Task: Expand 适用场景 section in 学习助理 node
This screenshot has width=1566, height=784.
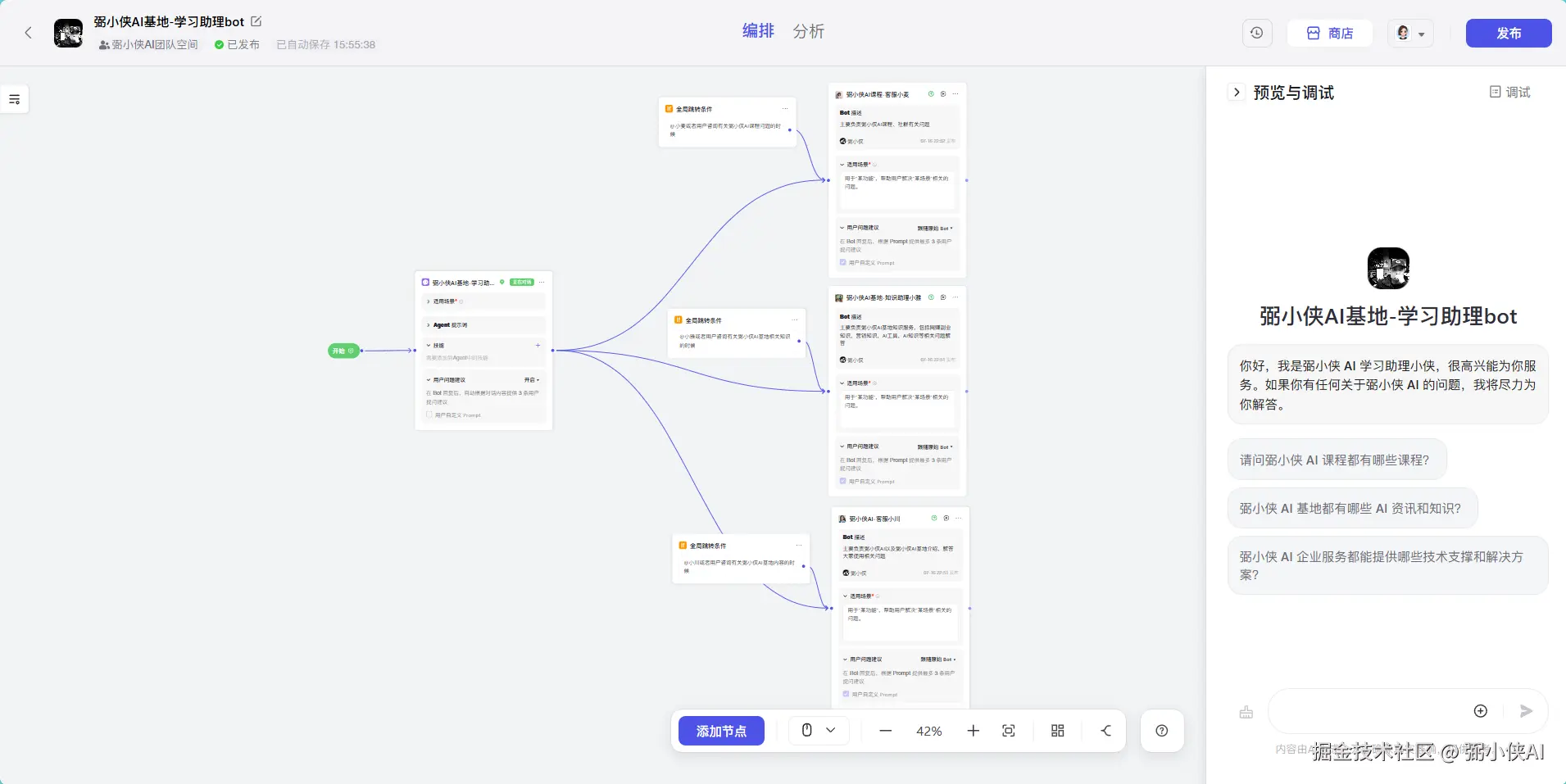Action: pyautogui.click(x=429, y=301)
